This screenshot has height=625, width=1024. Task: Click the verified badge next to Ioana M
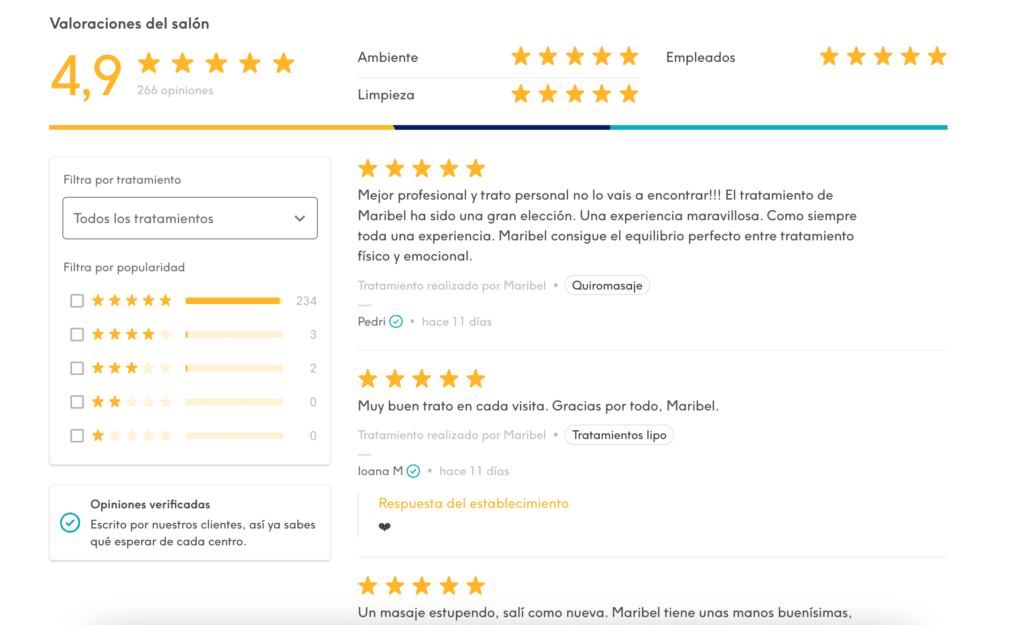(413, 471)
